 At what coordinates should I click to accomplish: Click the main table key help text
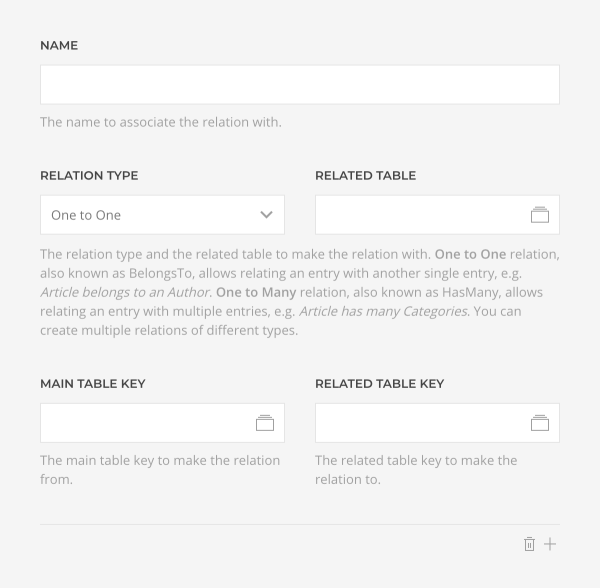click(160, 470)
